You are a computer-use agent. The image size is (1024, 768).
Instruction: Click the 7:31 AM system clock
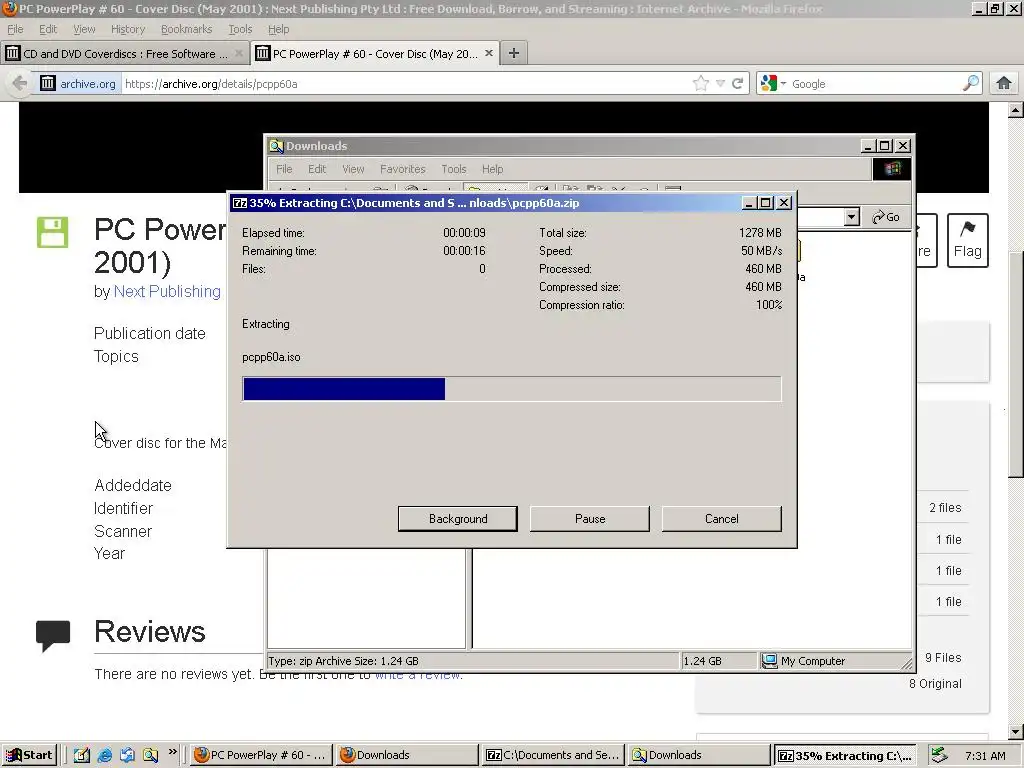pyautogui.click(x=985, y=756)
